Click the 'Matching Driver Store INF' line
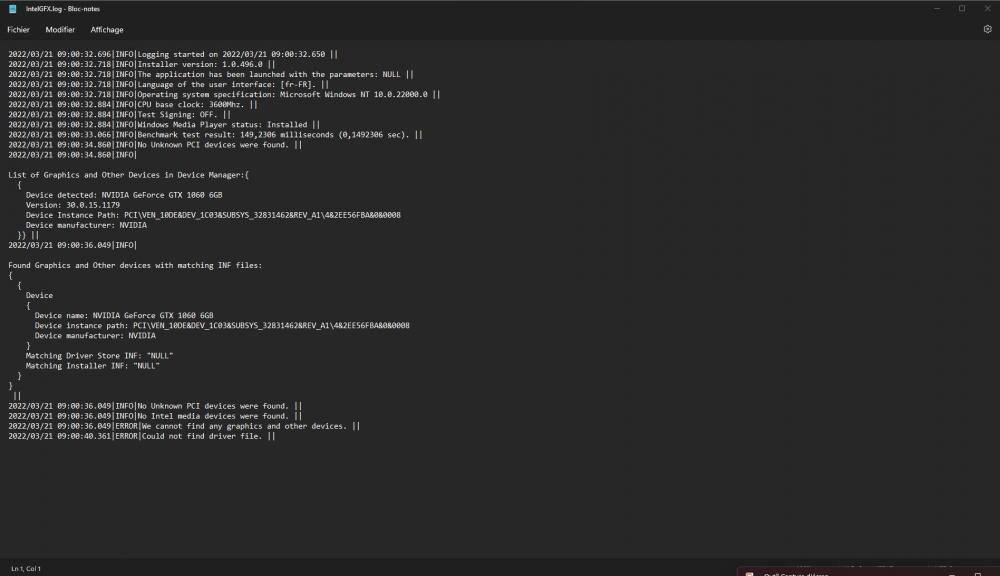1000x576 pixels. (99, 355)
